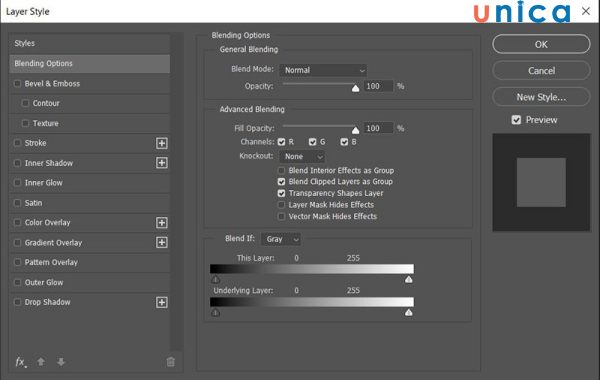Enable the Outer Glow checkbox

click(x=17, y=282)
